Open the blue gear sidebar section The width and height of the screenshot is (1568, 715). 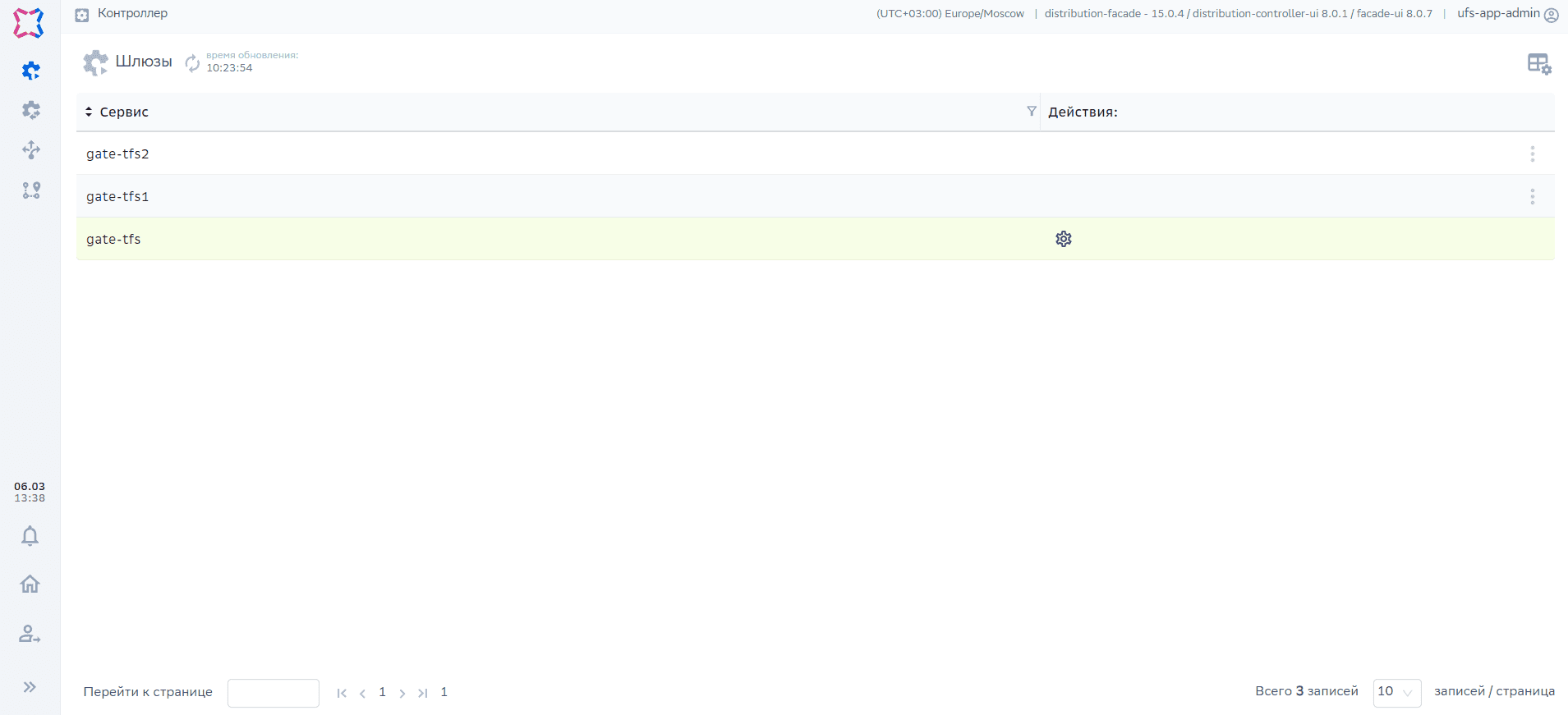[x=30, y=71]
